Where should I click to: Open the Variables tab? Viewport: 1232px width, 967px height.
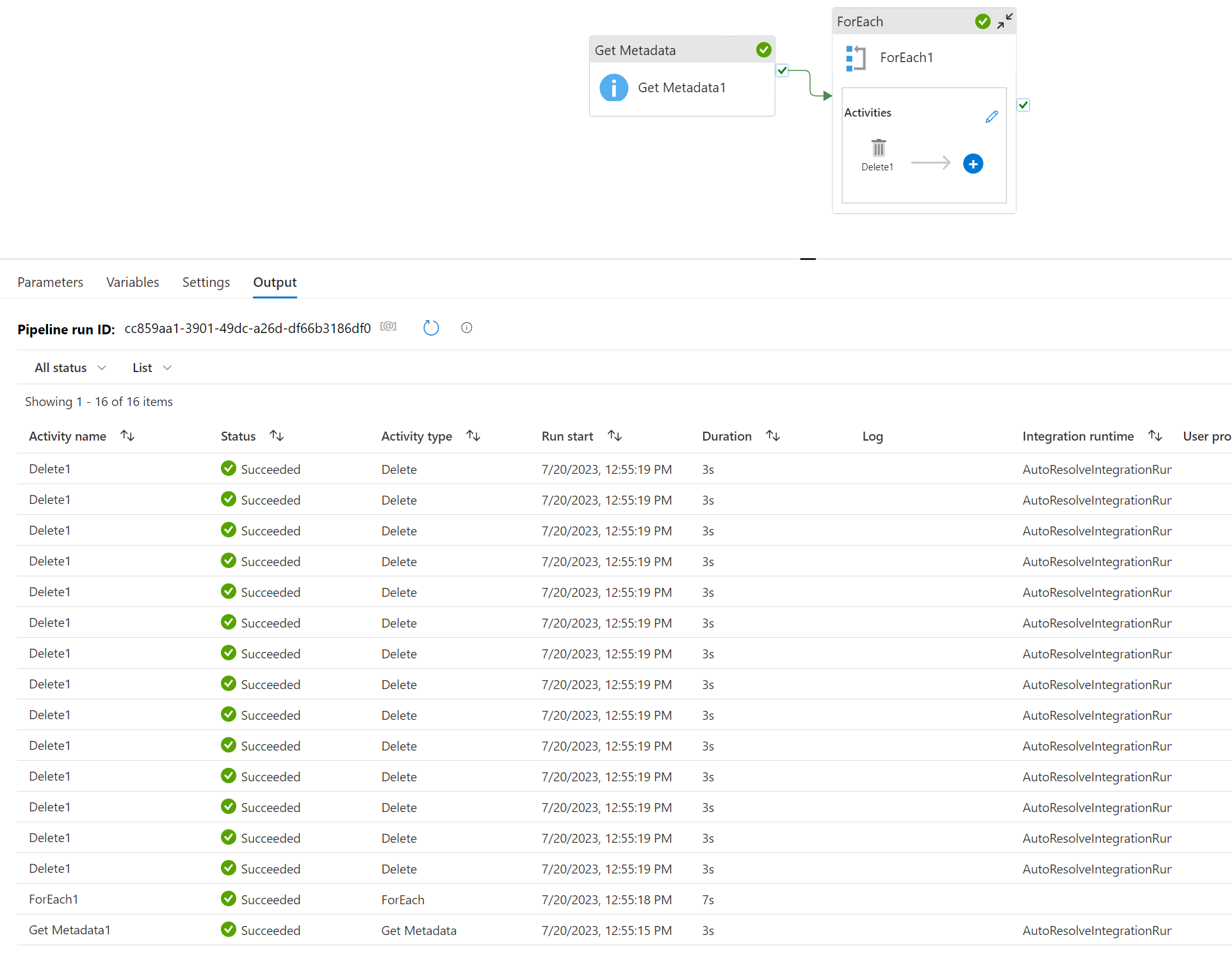click(133, 282)
